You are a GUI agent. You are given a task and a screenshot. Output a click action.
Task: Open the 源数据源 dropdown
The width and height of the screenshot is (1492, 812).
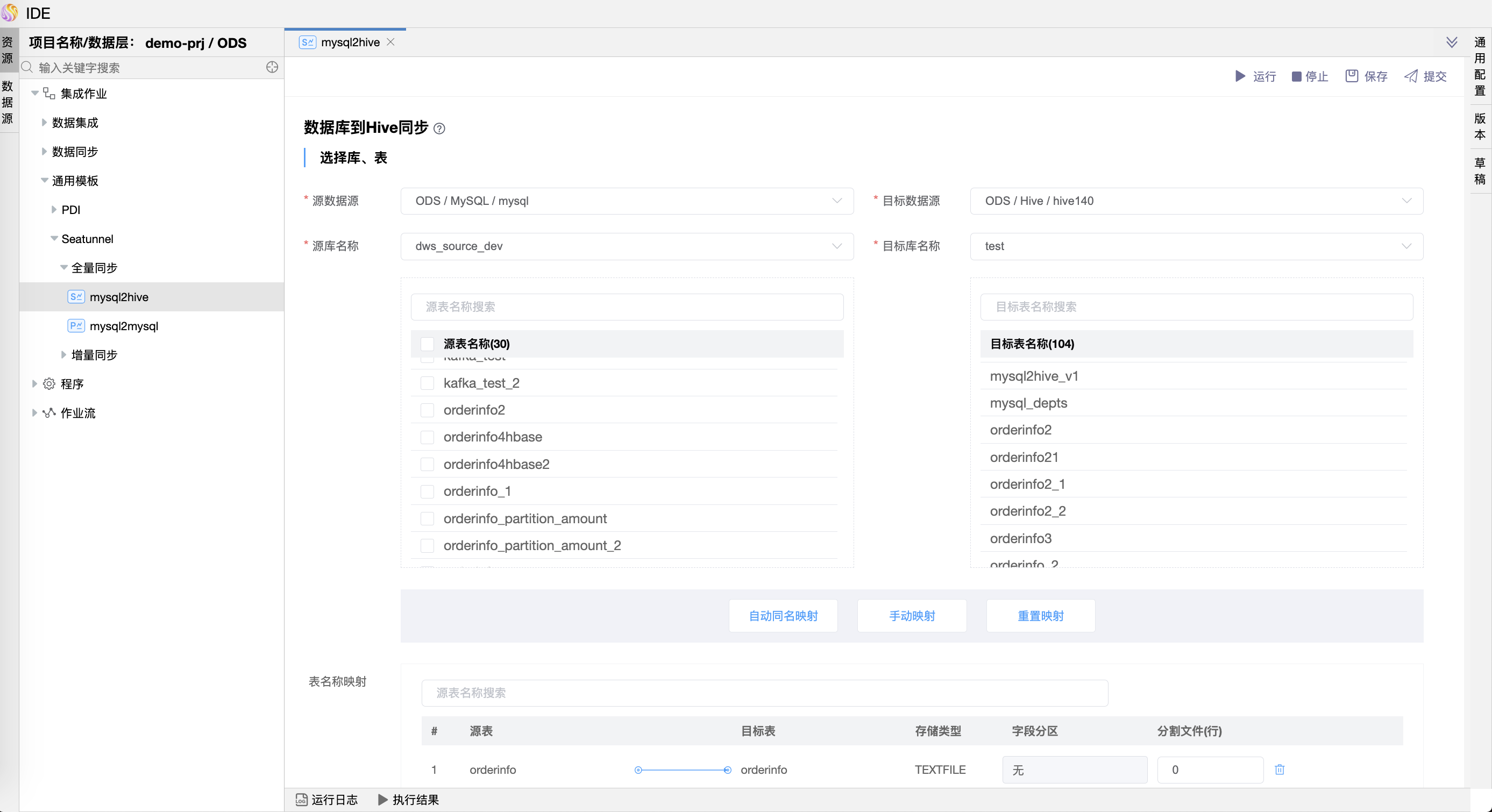coord(627,201)
